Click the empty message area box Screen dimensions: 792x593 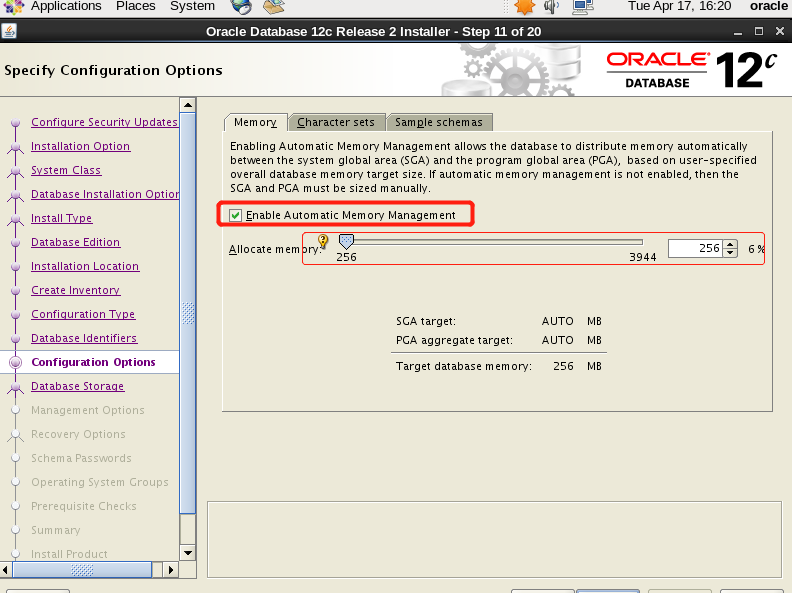tap(494, 539)
